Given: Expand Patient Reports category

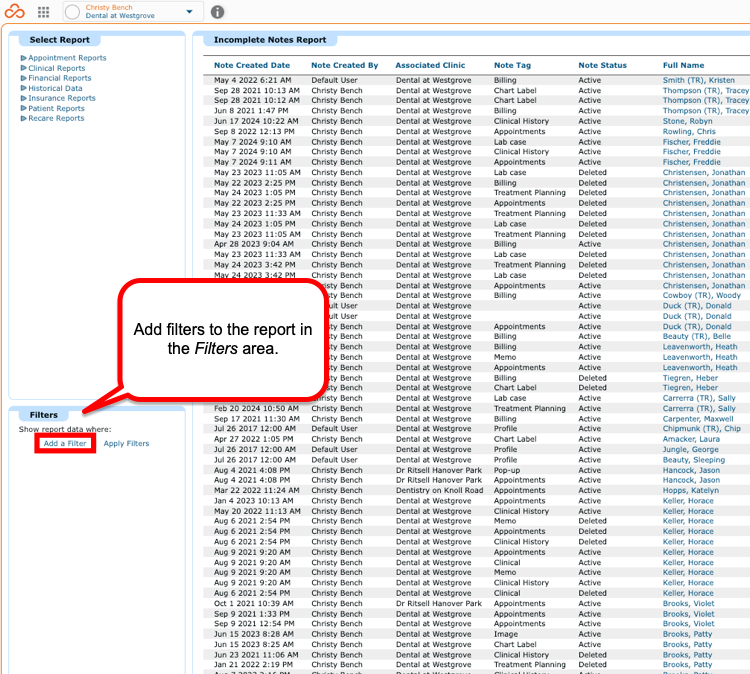Looking at the screenshot, I should 52,109.
